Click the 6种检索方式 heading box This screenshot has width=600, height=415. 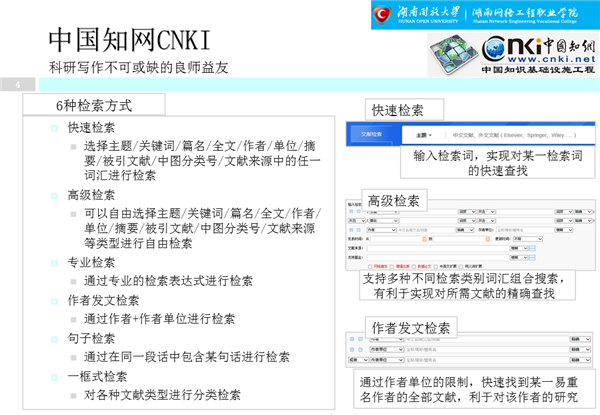(x=94, y=104)
